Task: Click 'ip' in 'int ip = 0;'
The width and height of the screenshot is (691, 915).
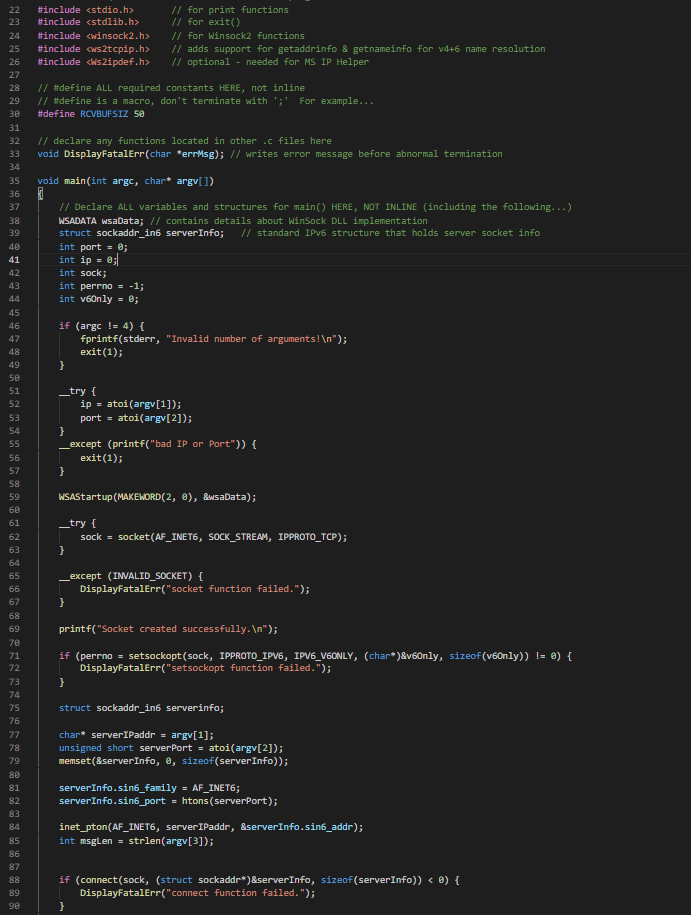Action: tap(85, 260)
